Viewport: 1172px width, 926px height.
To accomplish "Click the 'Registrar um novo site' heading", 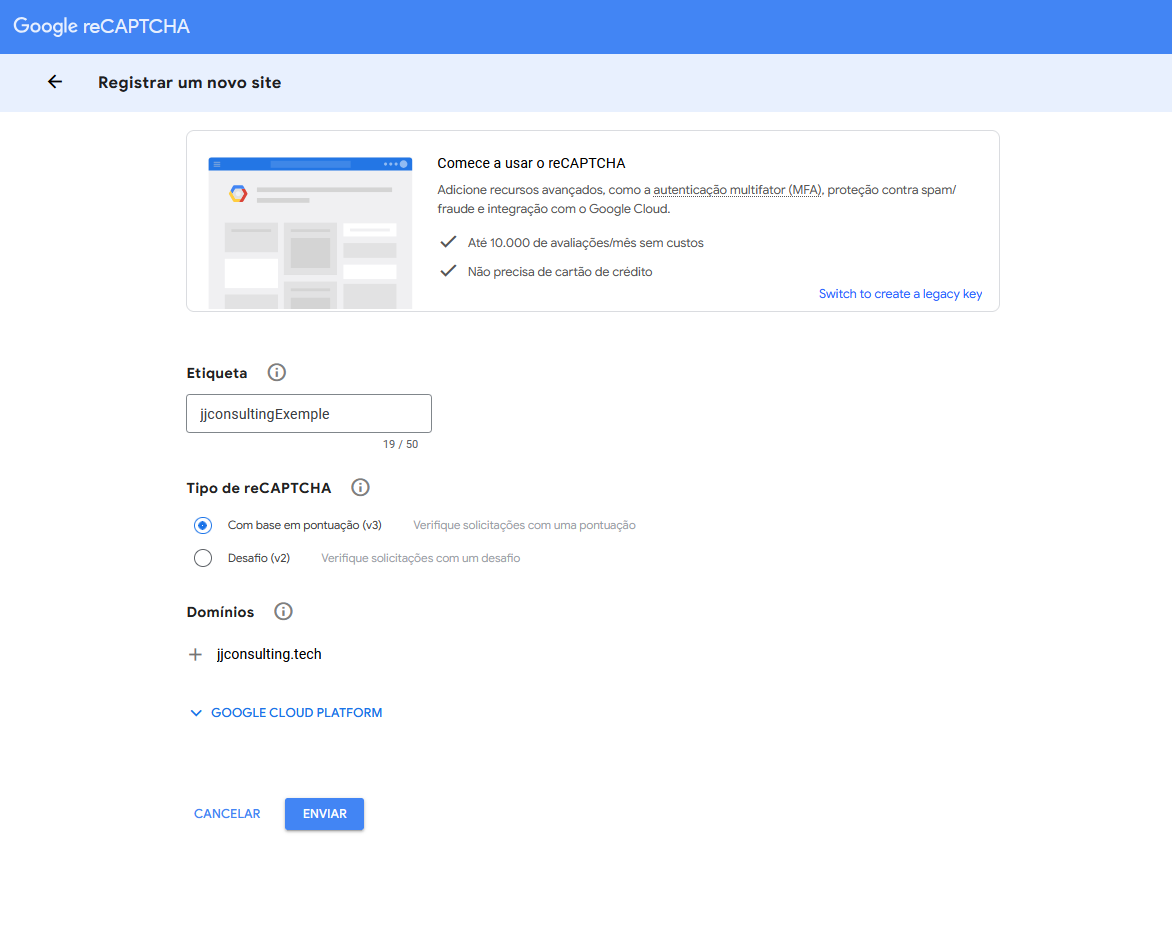I will (x=190, y=82).
